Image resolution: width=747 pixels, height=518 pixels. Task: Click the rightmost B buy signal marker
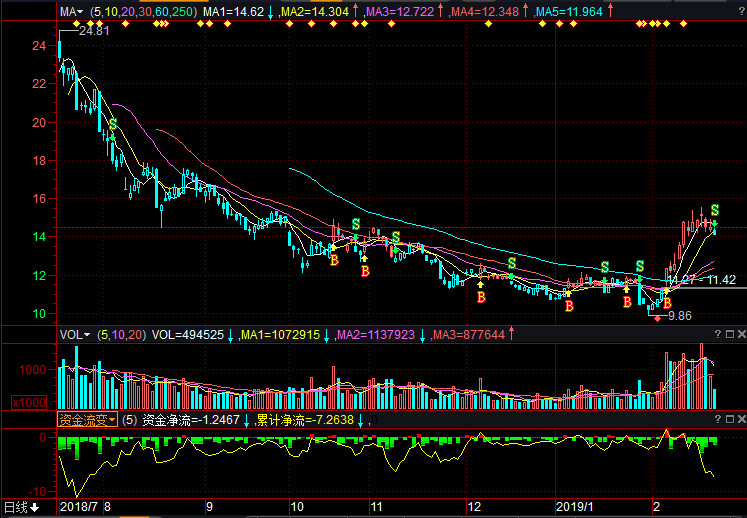[668, 303]
